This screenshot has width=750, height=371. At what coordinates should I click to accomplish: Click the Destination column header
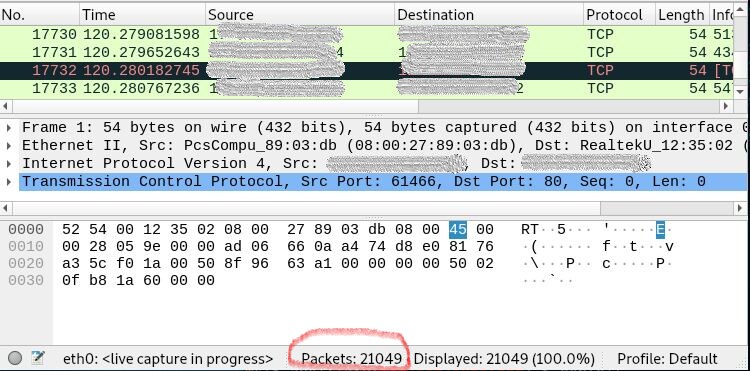coord(489,15)
